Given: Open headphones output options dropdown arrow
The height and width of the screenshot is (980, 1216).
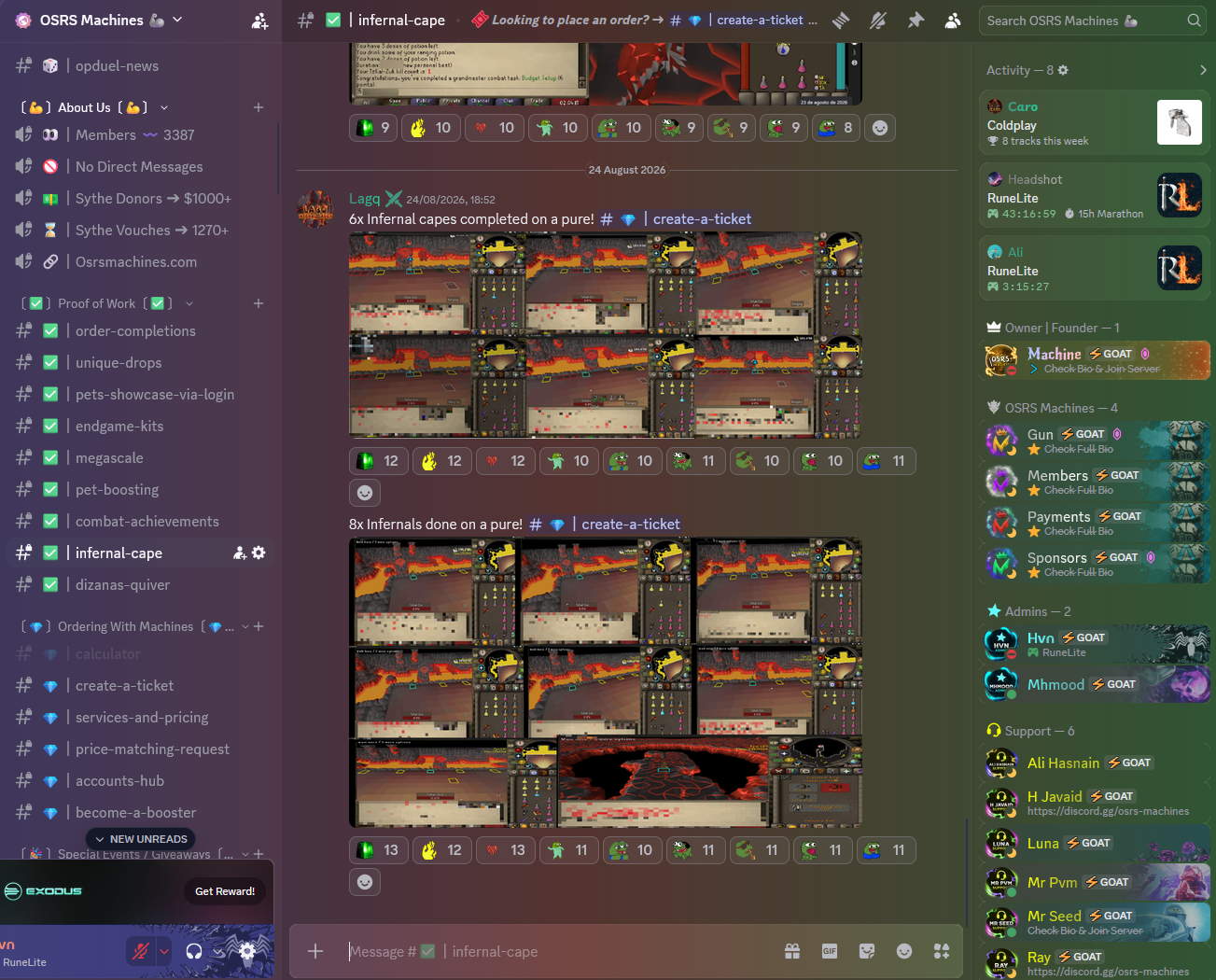Looking at the screenshot, I should [217, 951].
